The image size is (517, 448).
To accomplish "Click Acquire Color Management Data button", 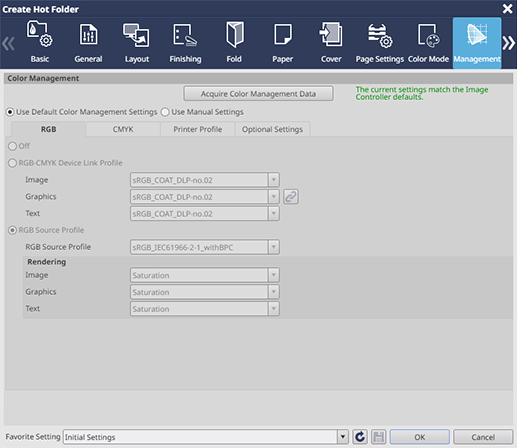I will [x=258, y=94].
